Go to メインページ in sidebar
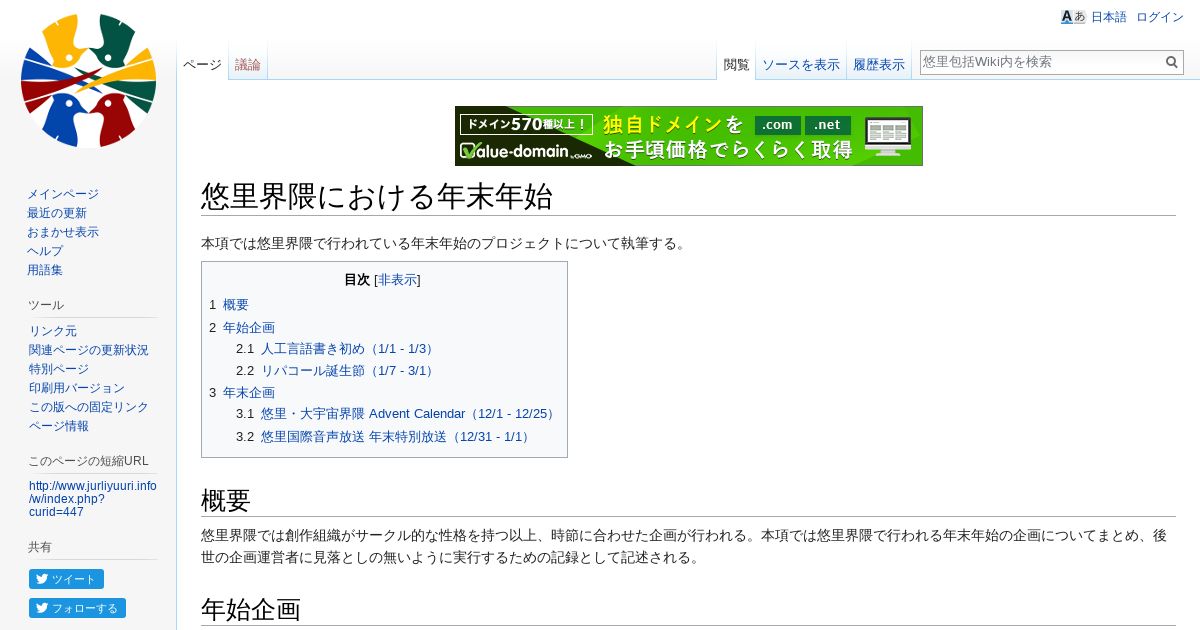 [63, 194]
